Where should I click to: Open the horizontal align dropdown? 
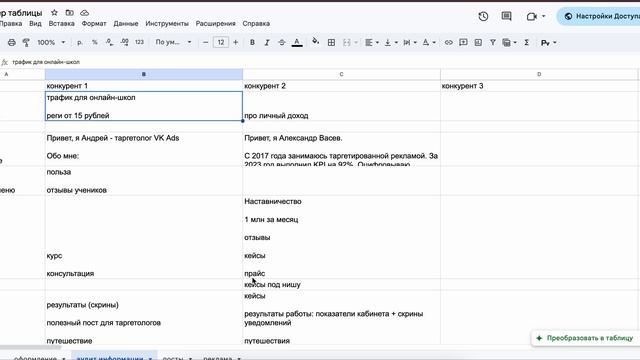coord(371,42)
